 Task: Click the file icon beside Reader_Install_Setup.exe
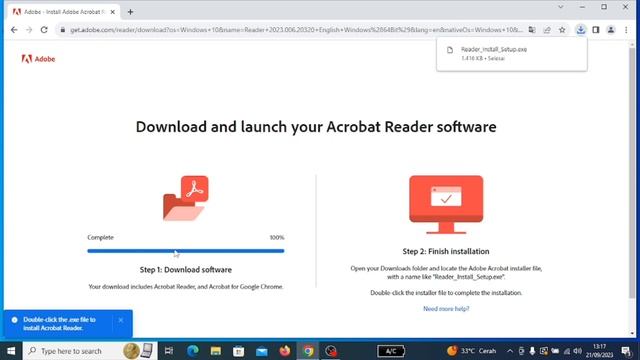pyautogui.click(x=450, y=50)
